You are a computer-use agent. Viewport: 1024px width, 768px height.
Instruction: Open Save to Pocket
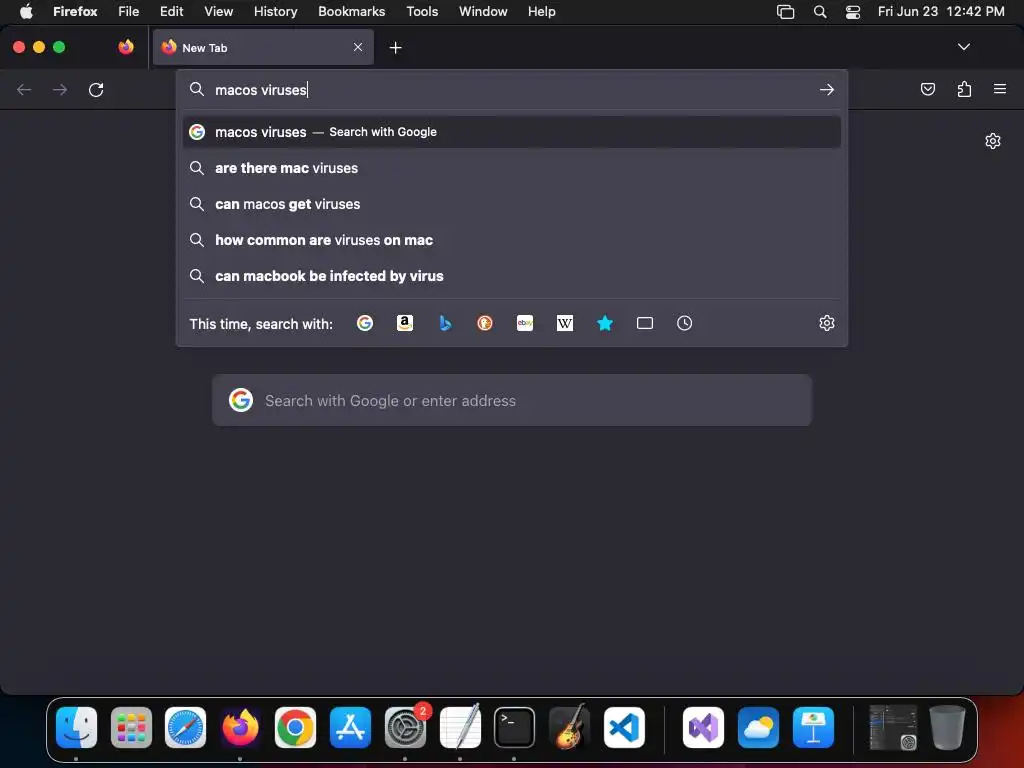click(x=927, y=89)
